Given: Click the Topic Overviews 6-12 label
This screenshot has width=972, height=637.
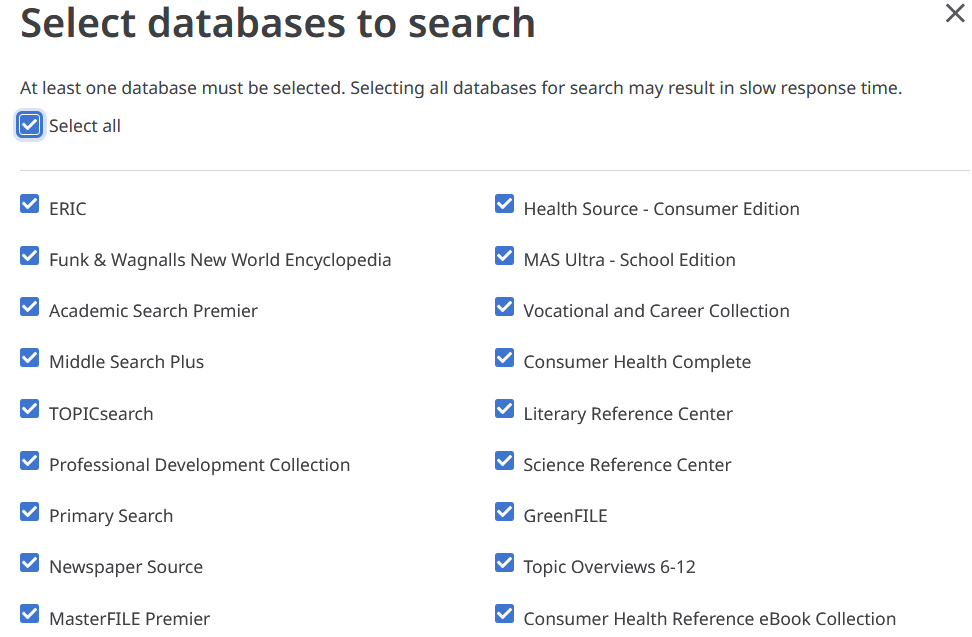Looking at the screenshot, I should tap(609, 567).
